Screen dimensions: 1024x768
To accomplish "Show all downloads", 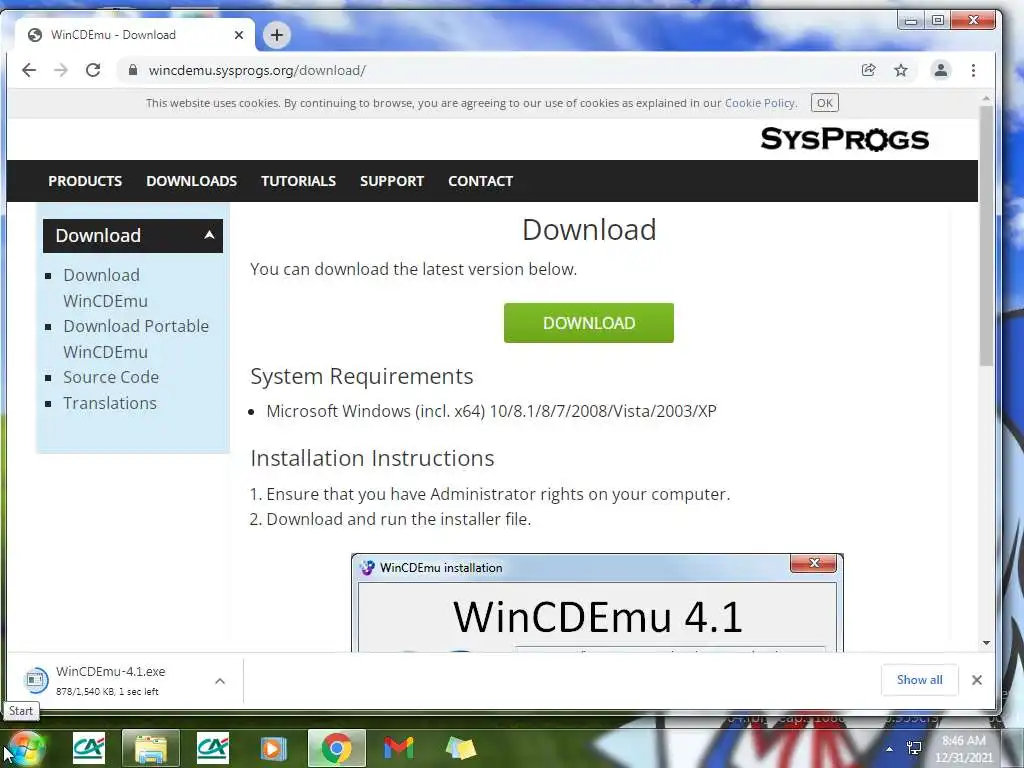I will [920, 680].
